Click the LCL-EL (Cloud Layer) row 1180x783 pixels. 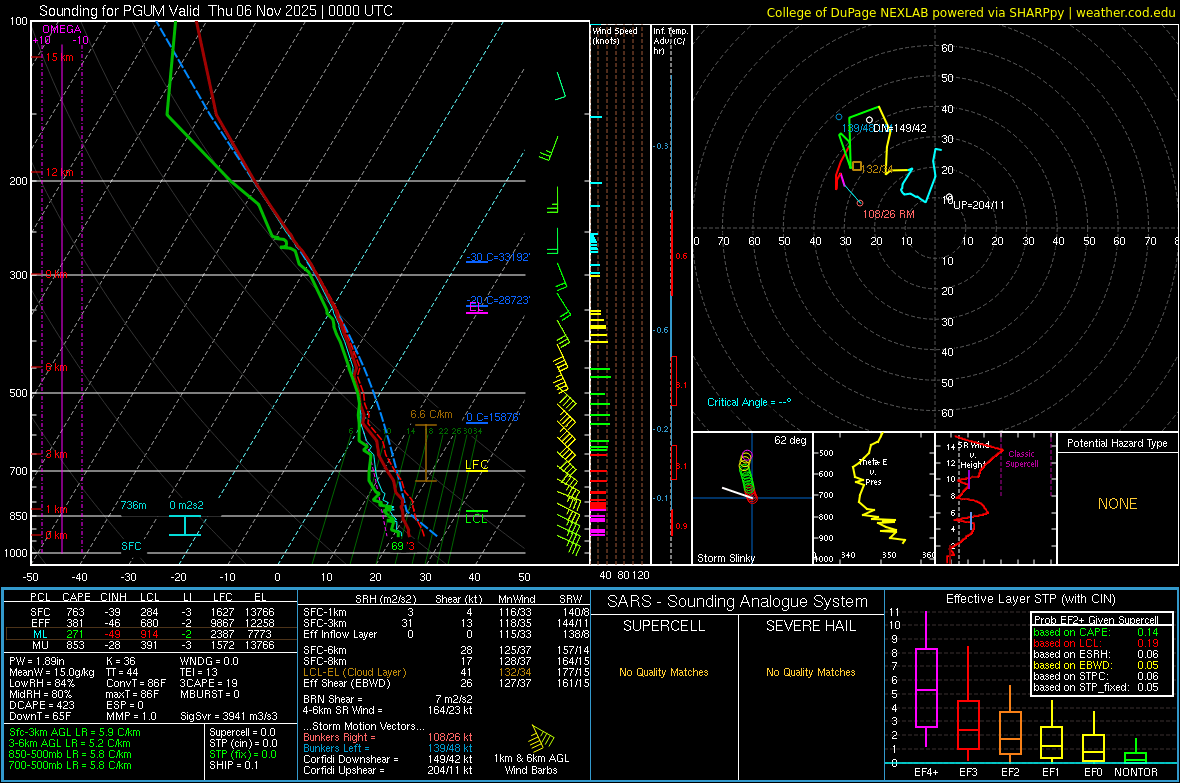(446, 672)
